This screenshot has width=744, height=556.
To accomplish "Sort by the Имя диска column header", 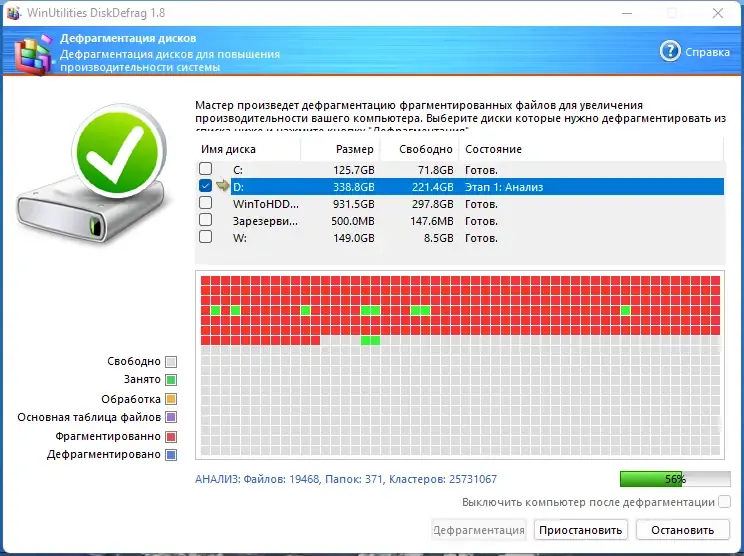I will pyautogui.click(x=248, y=149).
